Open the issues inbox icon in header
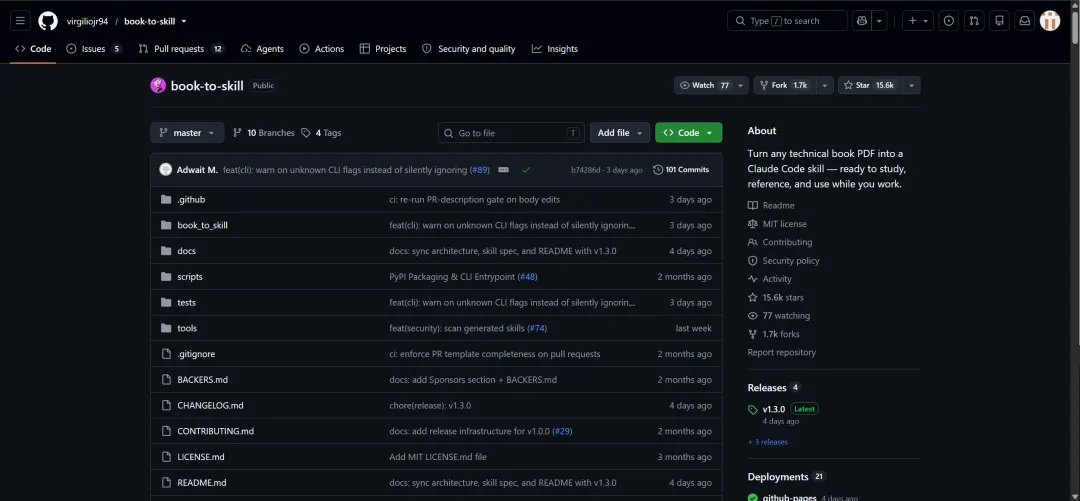 coord(949,21)
